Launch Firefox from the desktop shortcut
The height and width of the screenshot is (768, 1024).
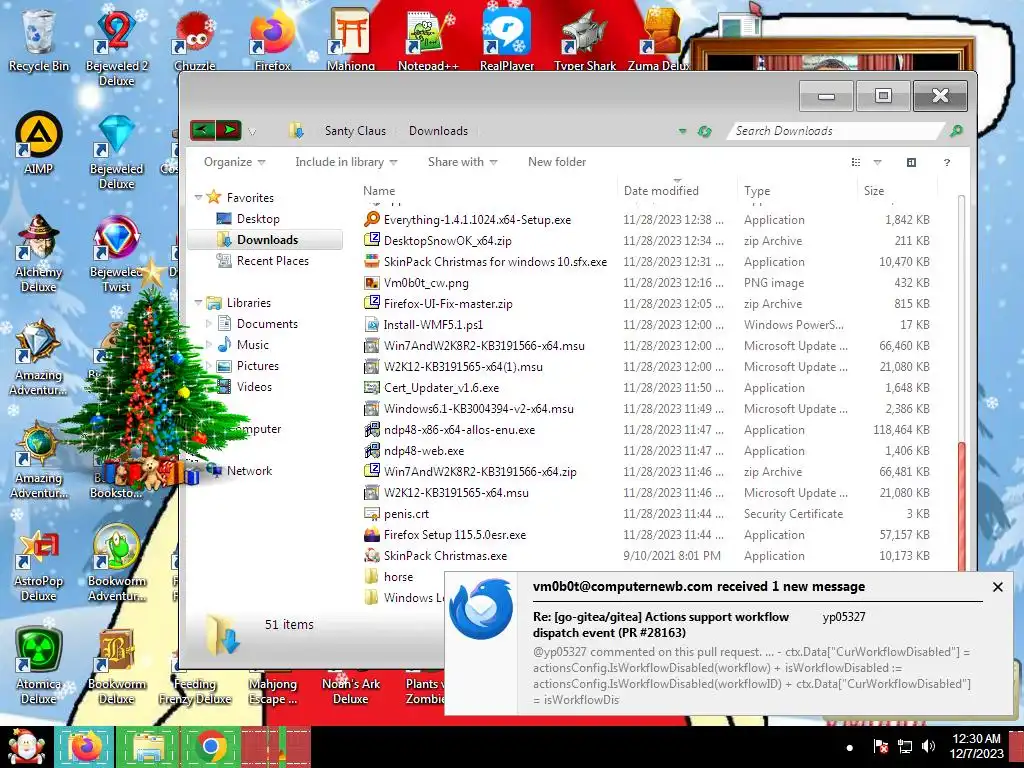(272, 39)
